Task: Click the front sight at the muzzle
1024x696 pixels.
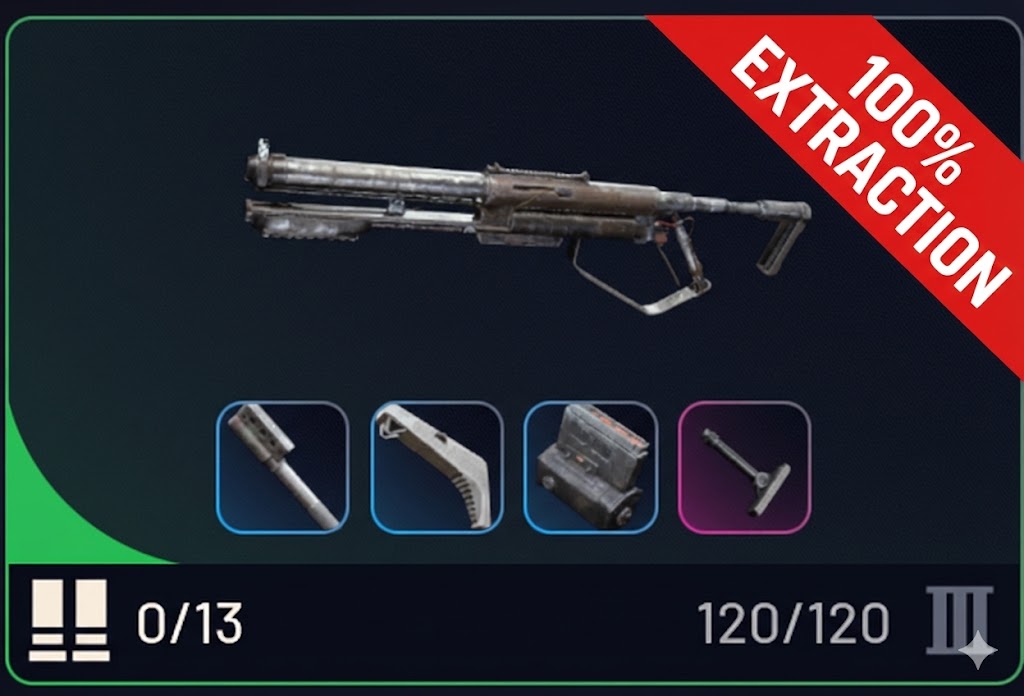Action: click(264, 149)
